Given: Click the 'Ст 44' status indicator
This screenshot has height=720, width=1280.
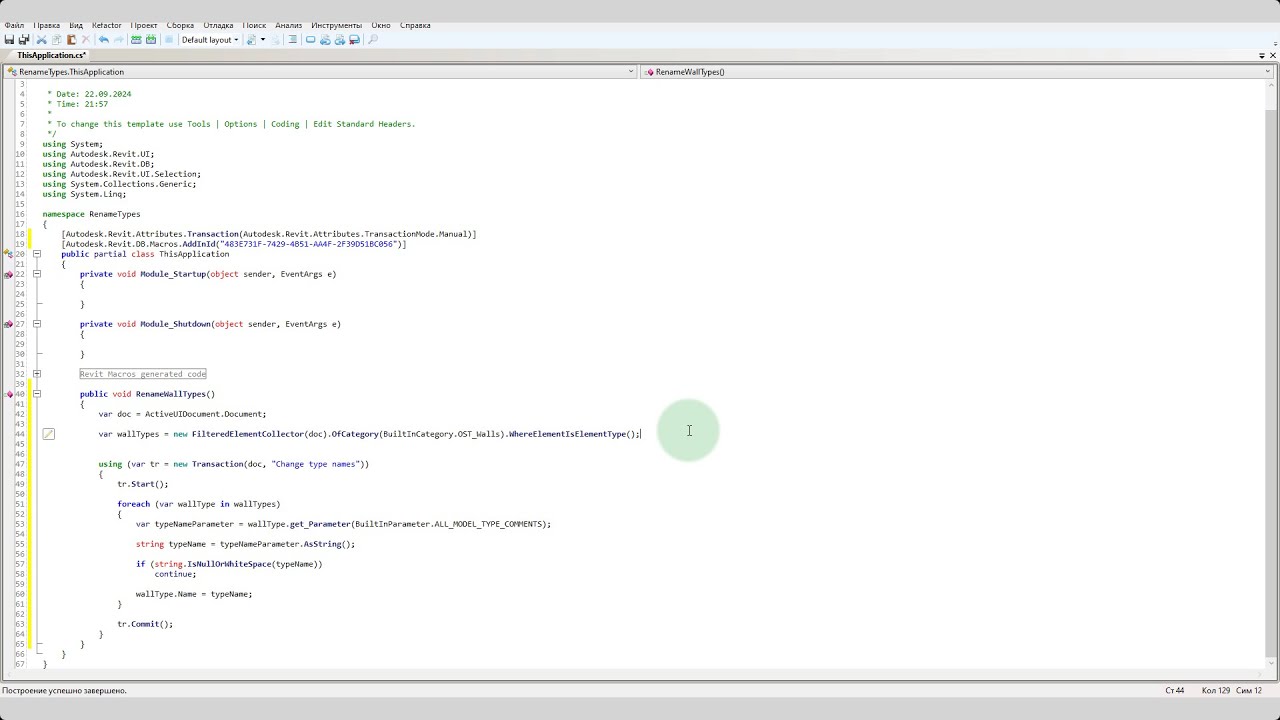Looking at the screenshot, I should tap(1174, 691).
